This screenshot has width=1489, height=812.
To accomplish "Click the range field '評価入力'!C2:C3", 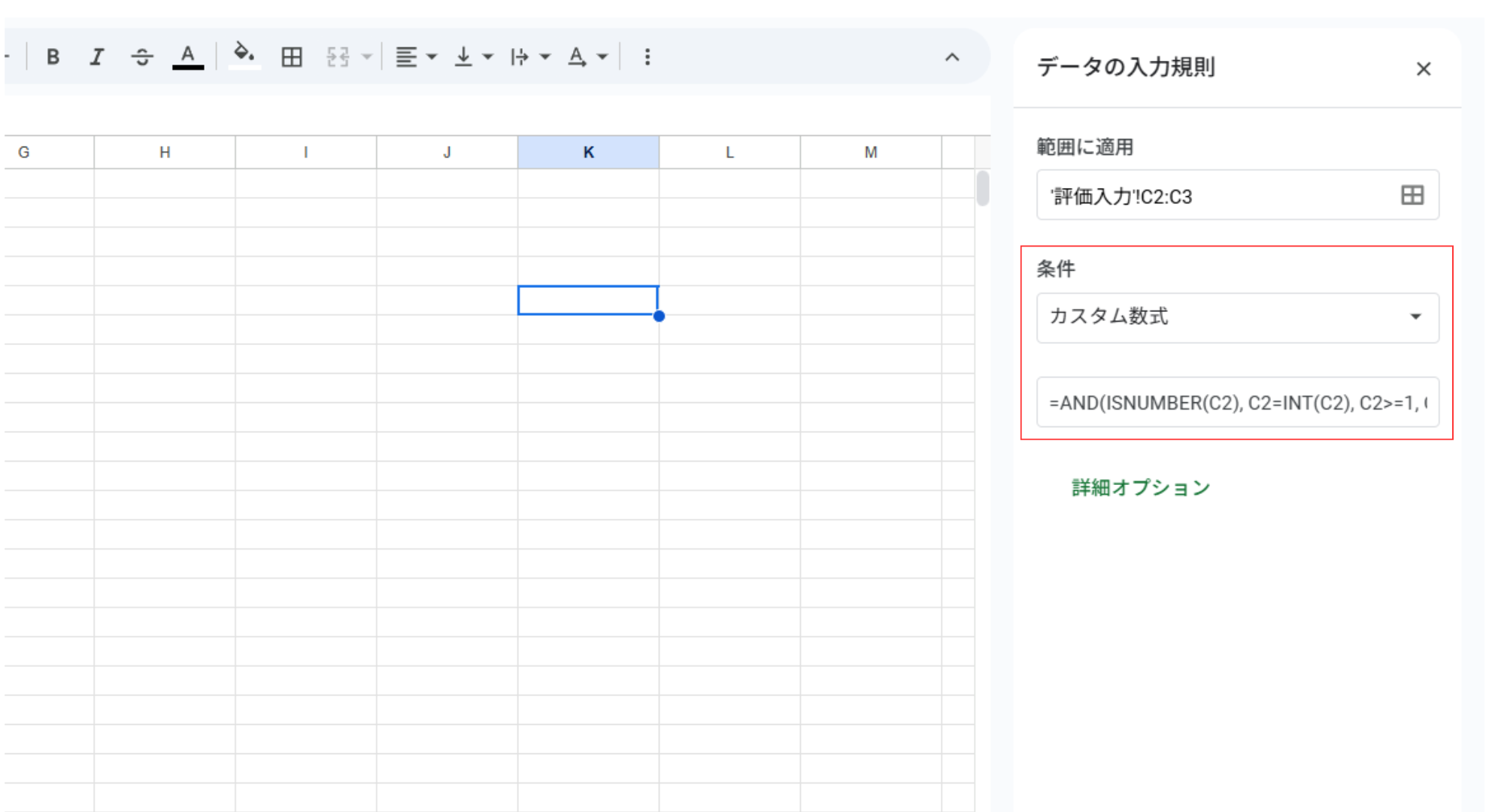I will [x=1238, y=195].
